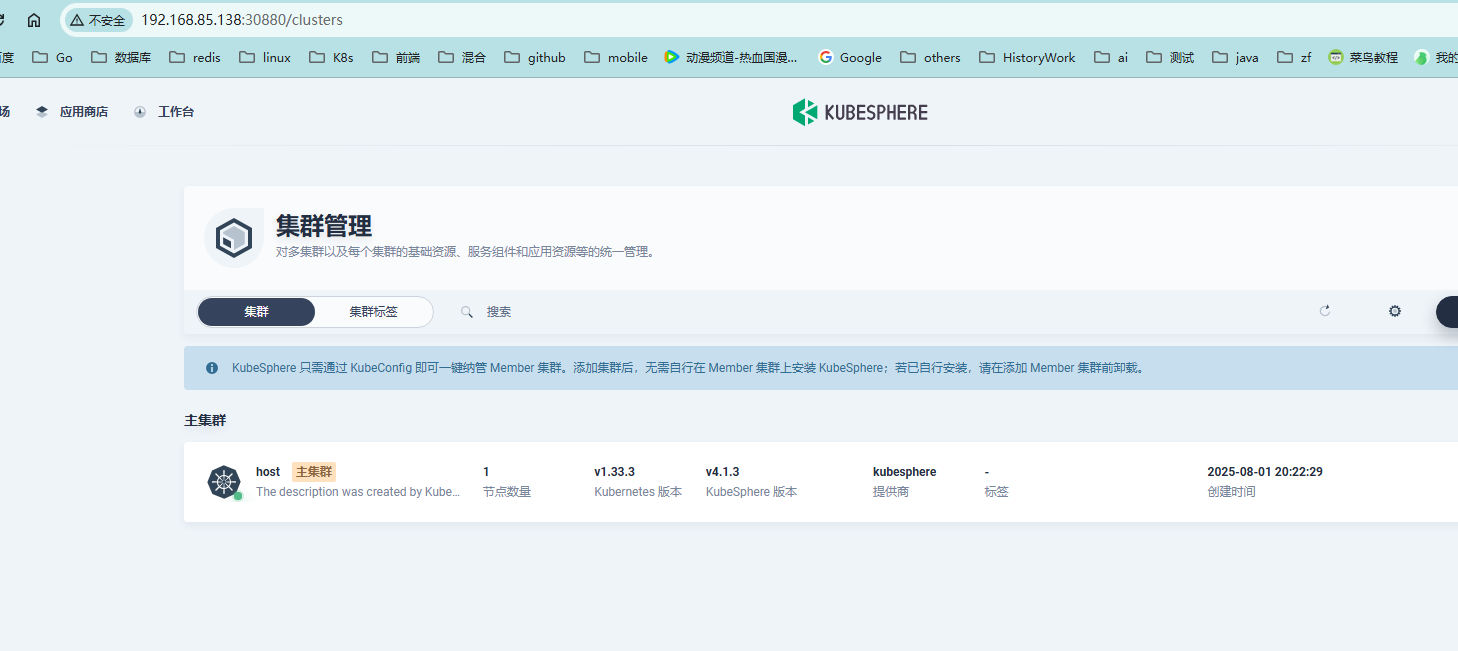
Task: Open the K8s bookmarks folder
Action: tap(331, 57)
